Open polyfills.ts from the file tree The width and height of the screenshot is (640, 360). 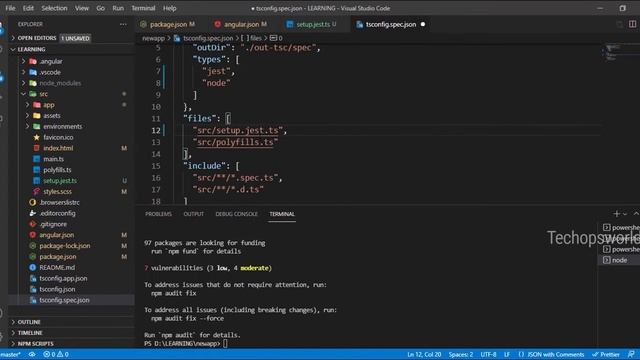pos(57,170)
